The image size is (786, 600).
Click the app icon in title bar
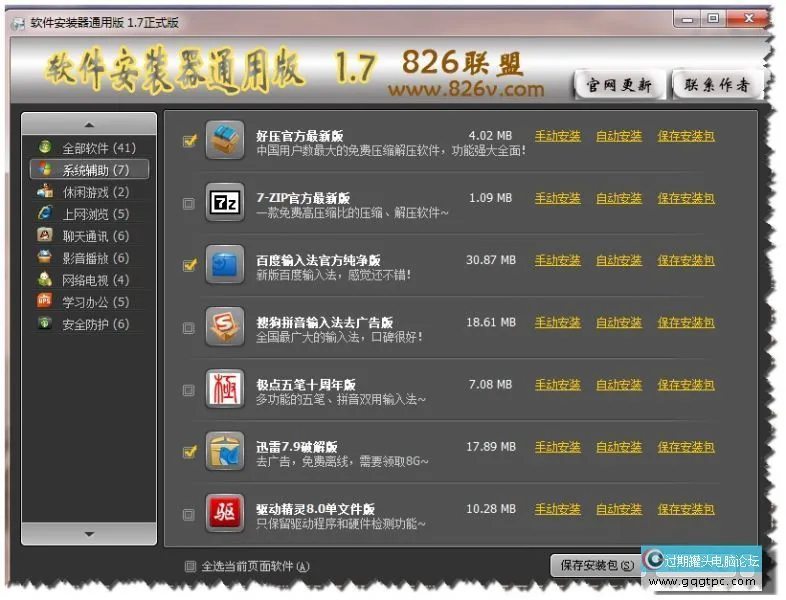19,23
